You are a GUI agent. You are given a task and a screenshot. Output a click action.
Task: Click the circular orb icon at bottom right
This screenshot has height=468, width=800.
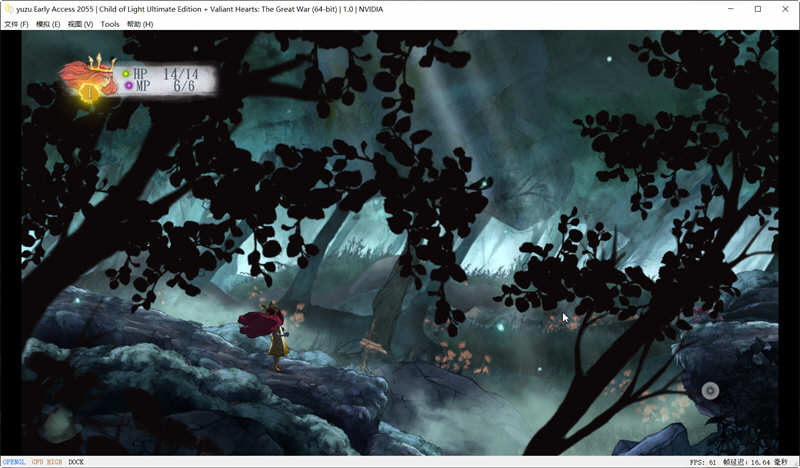(710, 391)
